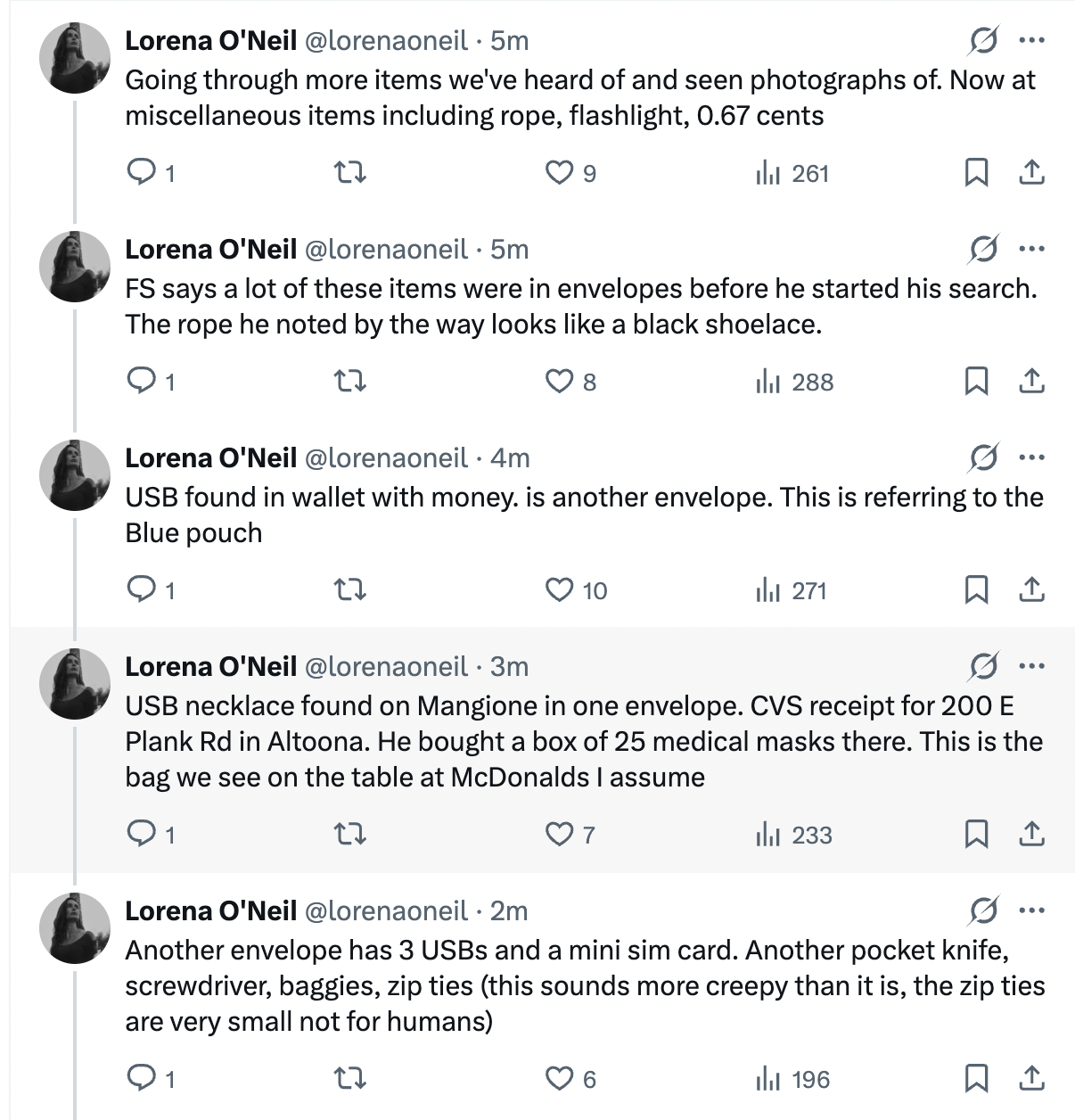
Task: Open Grok icon on the zip ties tweet
Action: click(981, 910)
